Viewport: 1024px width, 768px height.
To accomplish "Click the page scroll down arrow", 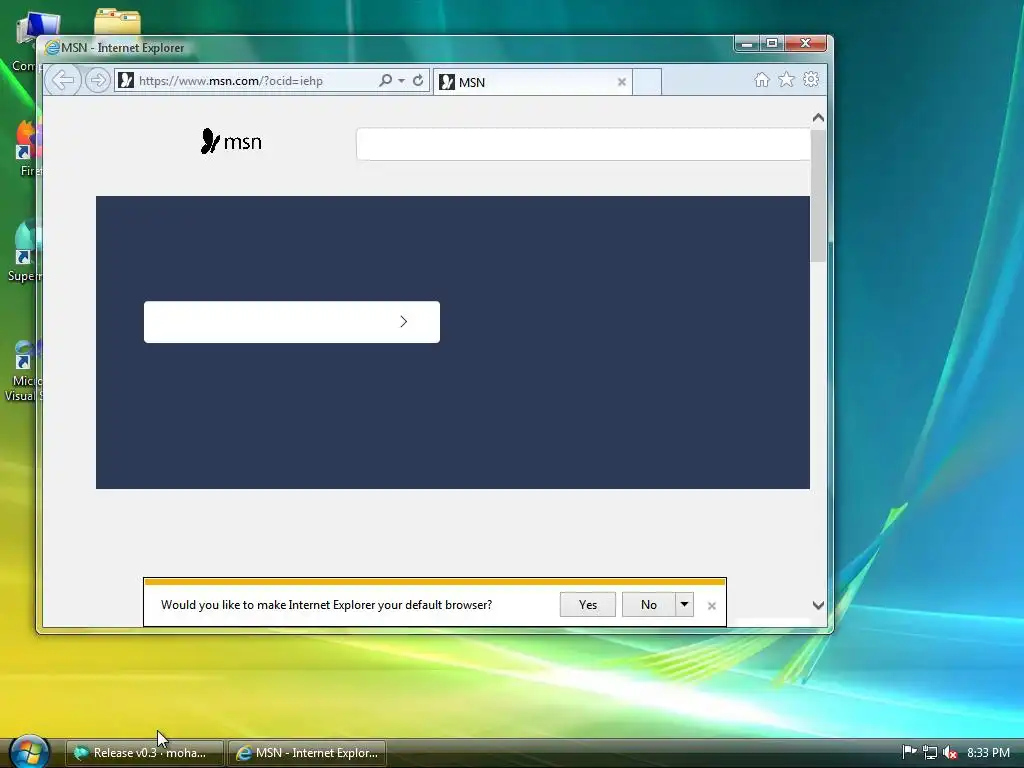I will click(x=818, y=605).
